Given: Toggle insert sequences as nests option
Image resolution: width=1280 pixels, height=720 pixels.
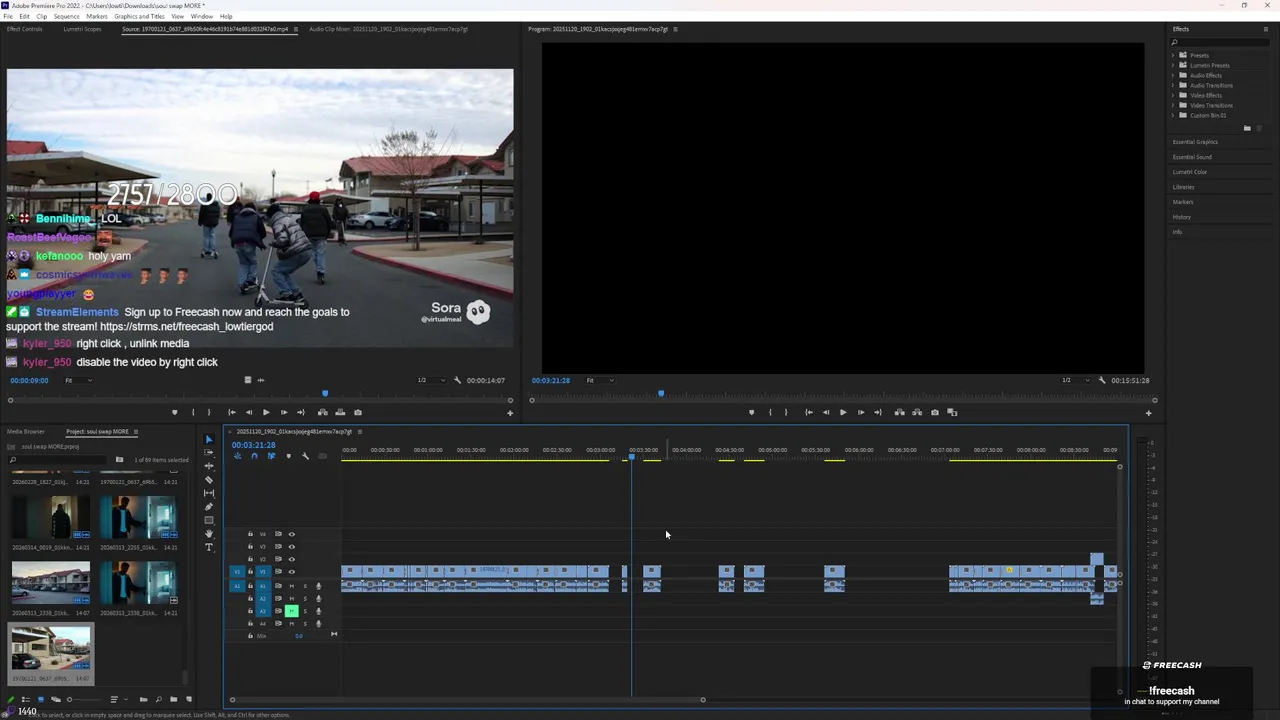Looking at the screenshot, I should (x=237, y=456).
